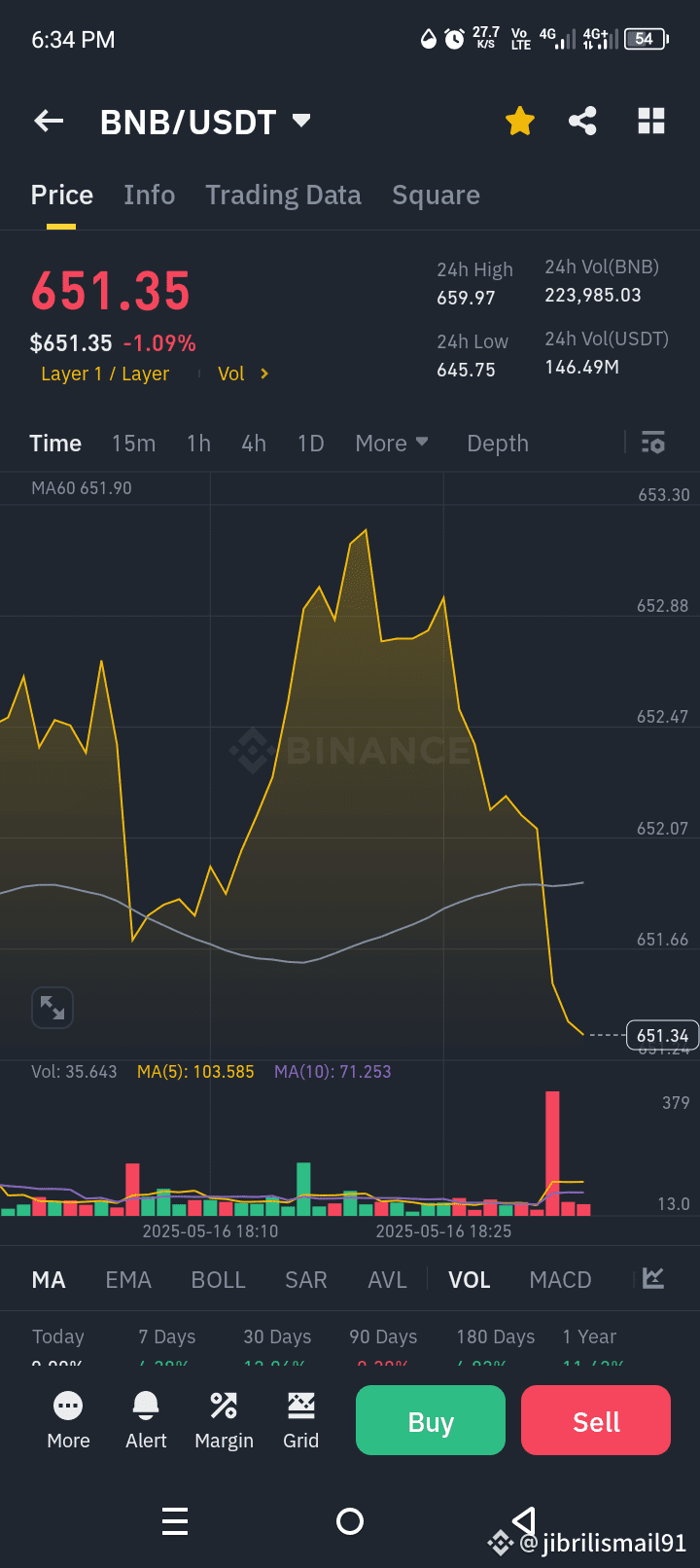This screenshot has height=1568, width=700.
Task: Tap Android recent apps menu button
Action: coord(175,1521)
